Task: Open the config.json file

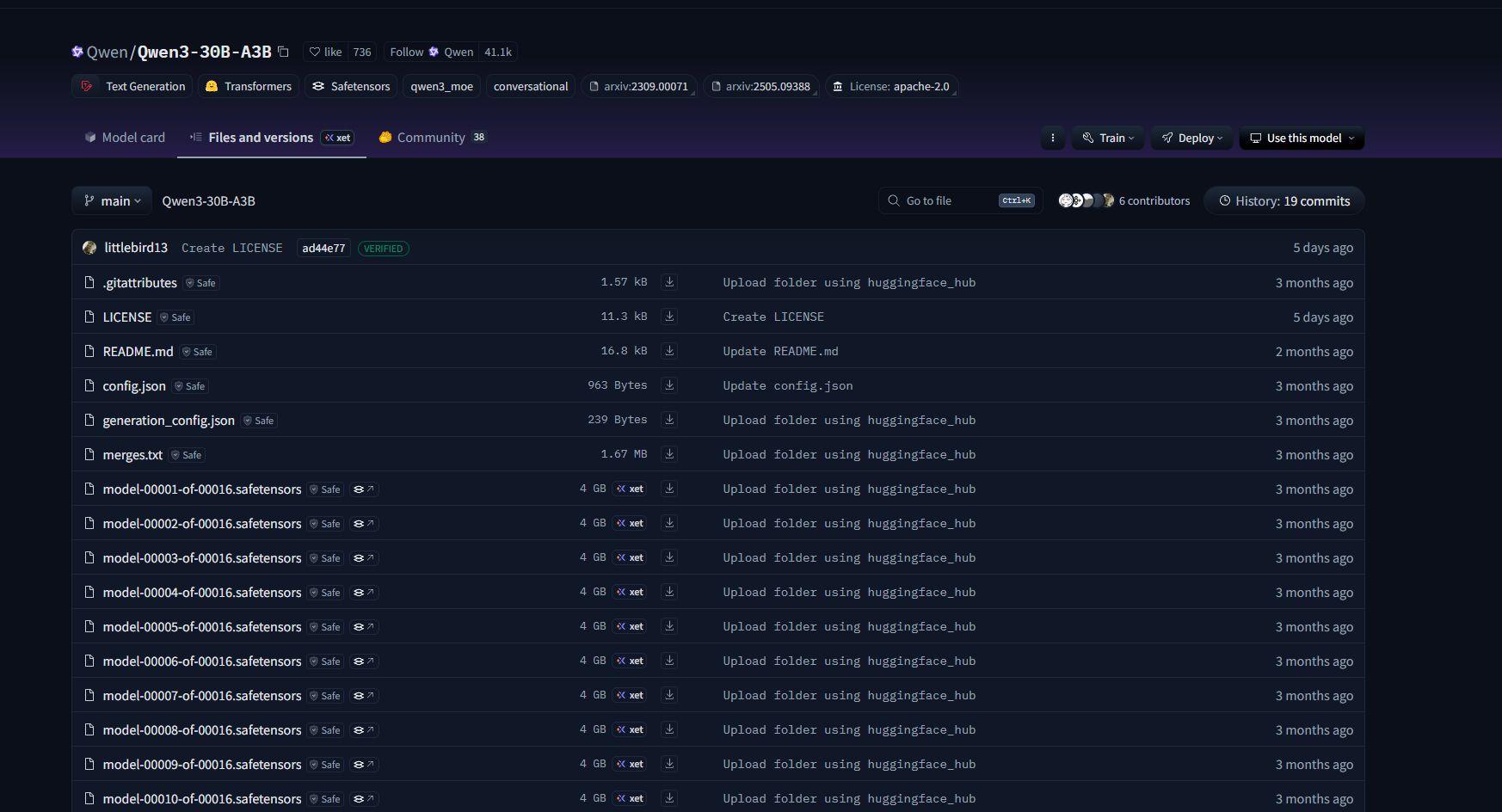Action: pos(134,386)
